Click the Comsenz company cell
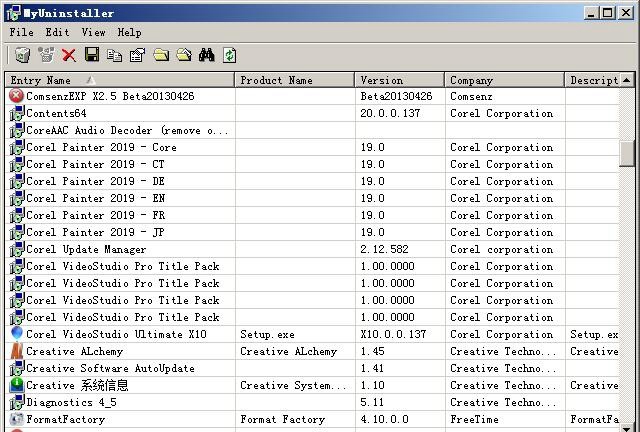The height and width of the screenshot is (432, 640). click(471, 96)
